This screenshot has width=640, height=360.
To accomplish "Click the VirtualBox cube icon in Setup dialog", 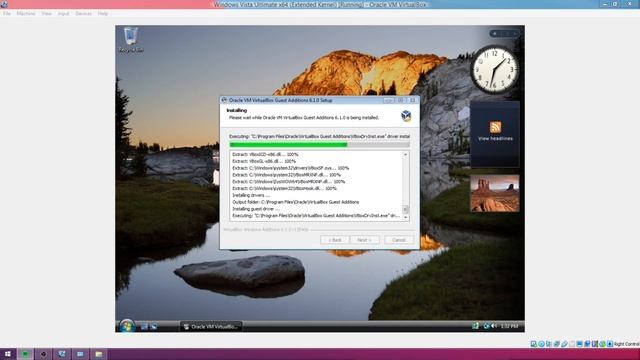I will (406, 116).
